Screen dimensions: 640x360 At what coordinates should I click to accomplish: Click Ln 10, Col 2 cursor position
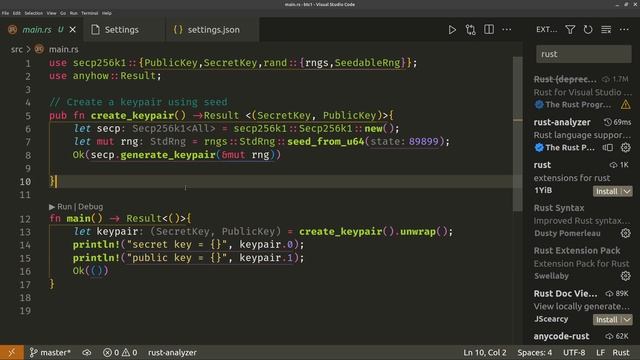click(484, 352)
